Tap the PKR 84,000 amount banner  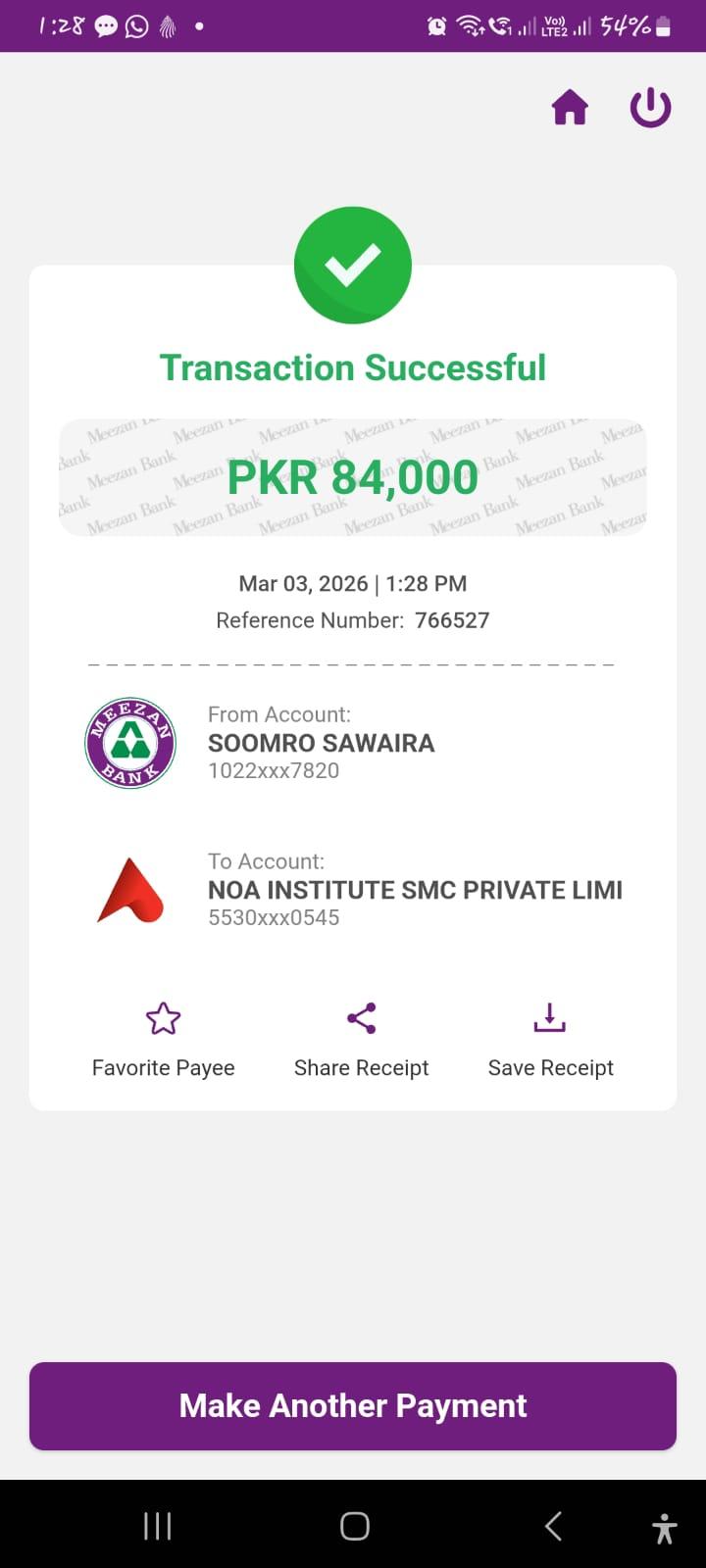[353, 478]
